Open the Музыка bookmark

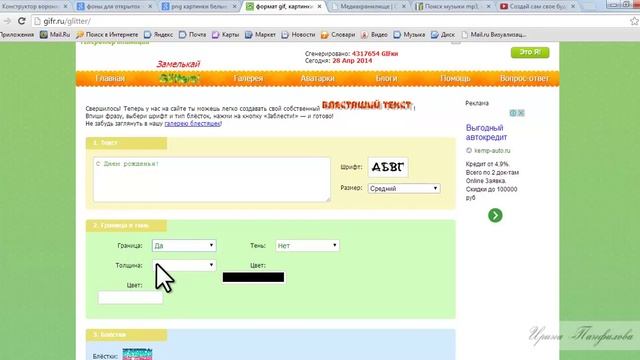[x=409, y=35]
